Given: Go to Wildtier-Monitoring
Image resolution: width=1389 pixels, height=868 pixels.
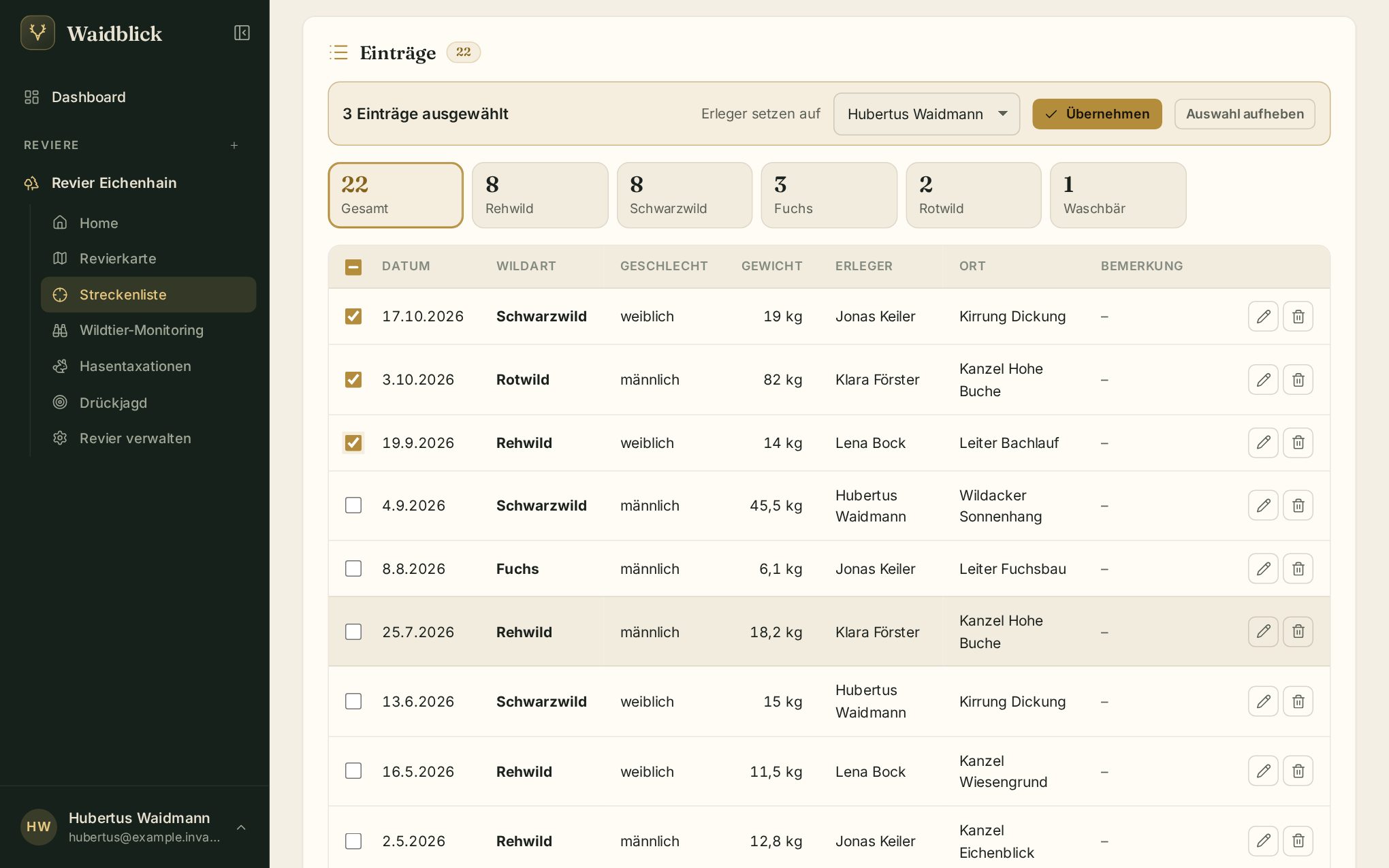Looking at the screenshot, I should [148, 330].
